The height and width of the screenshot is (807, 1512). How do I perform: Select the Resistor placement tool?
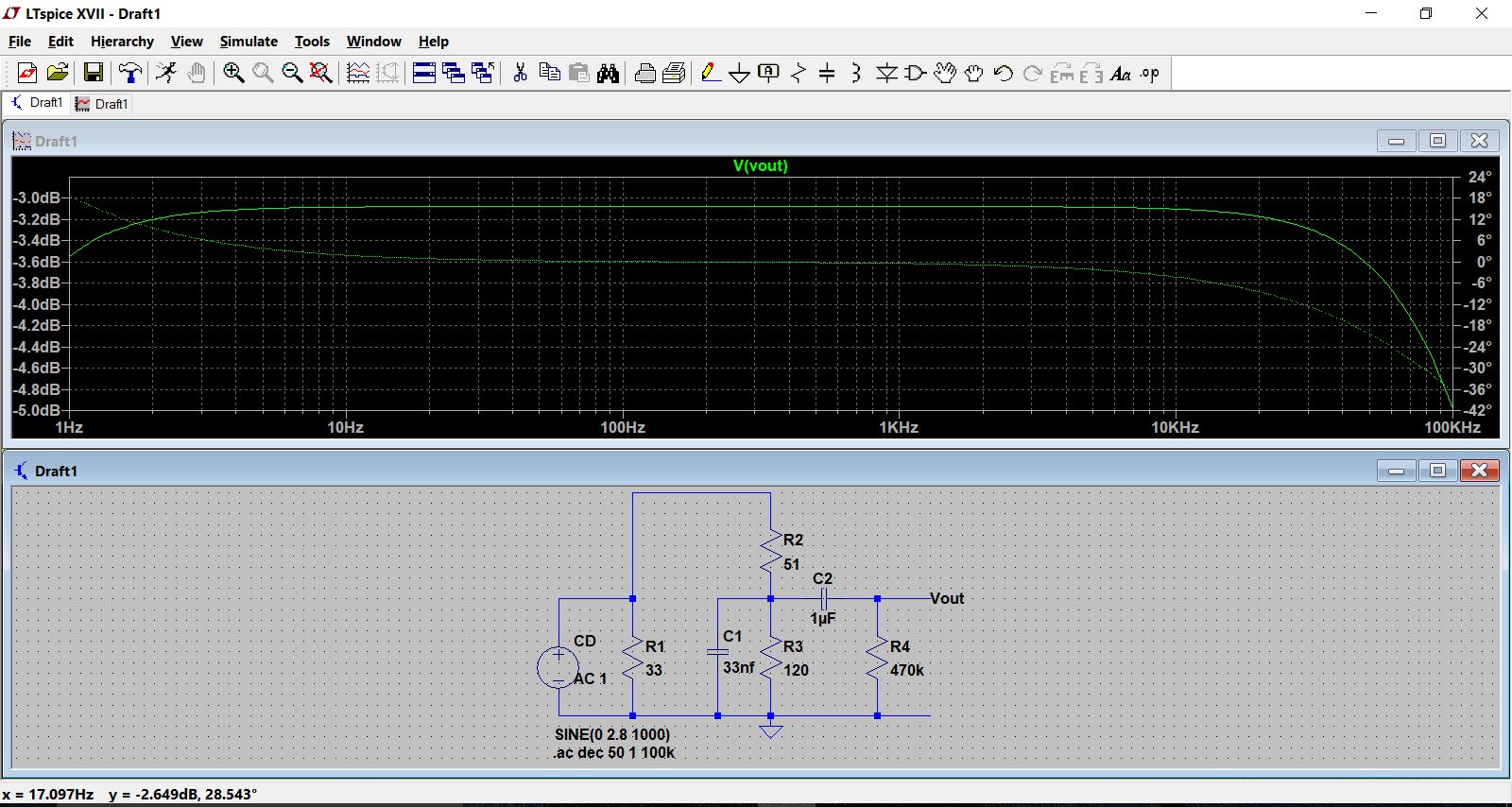(799, 73)
